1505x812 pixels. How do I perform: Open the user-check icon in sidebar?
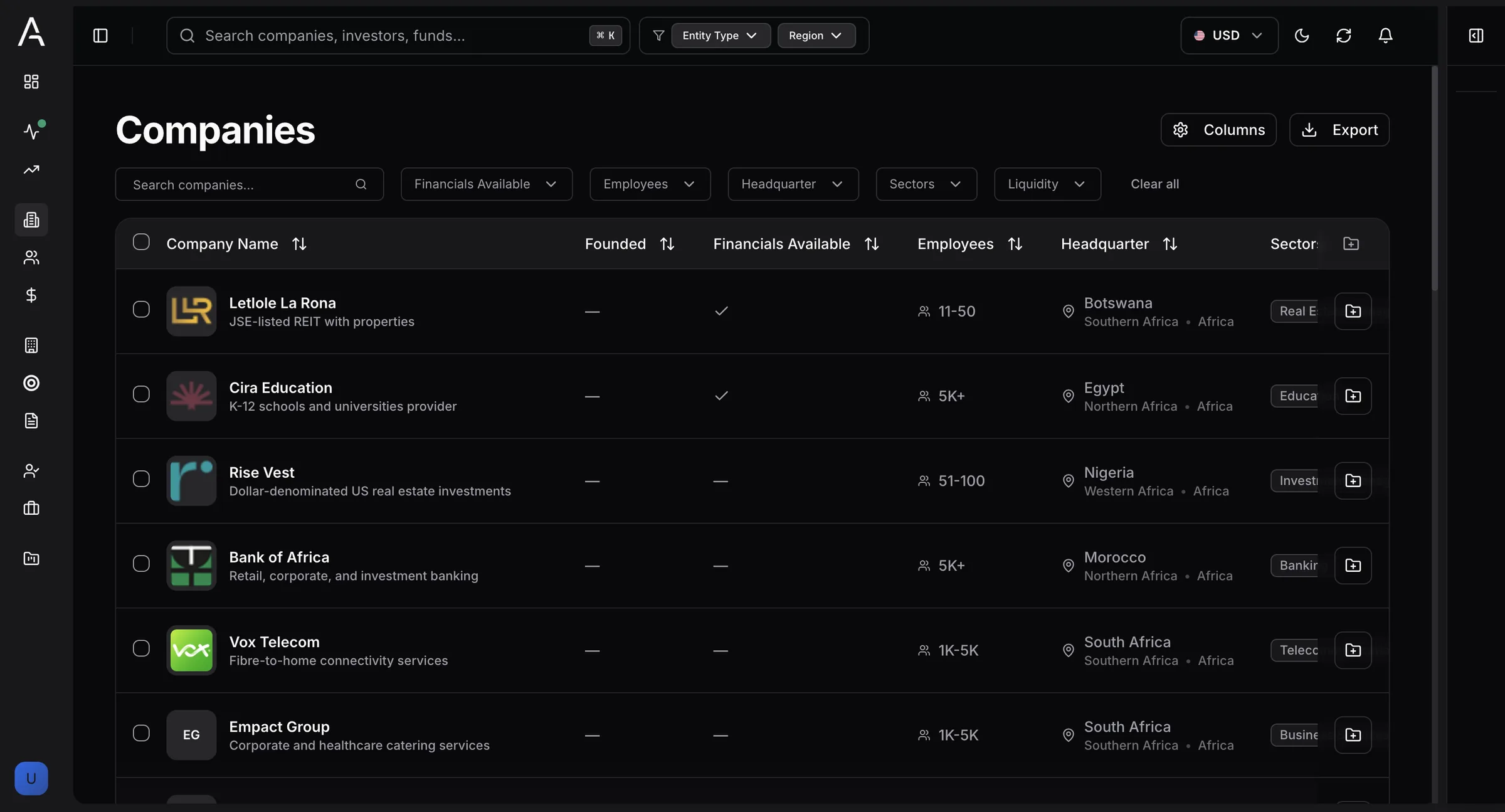(31, 470)
